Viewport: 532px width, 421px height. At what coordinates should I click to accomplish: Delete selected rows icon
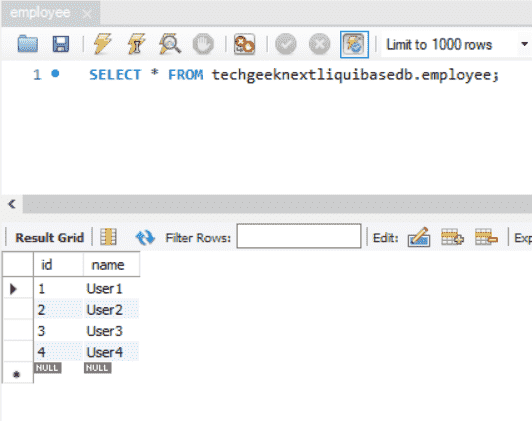tap(486, 237)
